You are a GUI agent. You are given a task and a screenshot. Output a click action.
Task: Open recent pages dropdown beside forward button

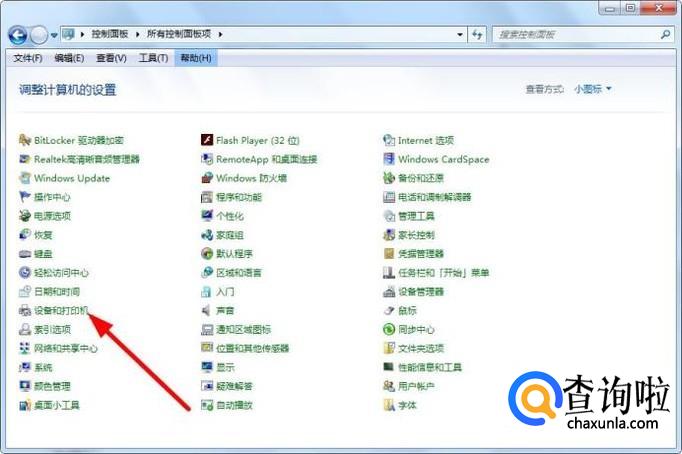(54, 35)
